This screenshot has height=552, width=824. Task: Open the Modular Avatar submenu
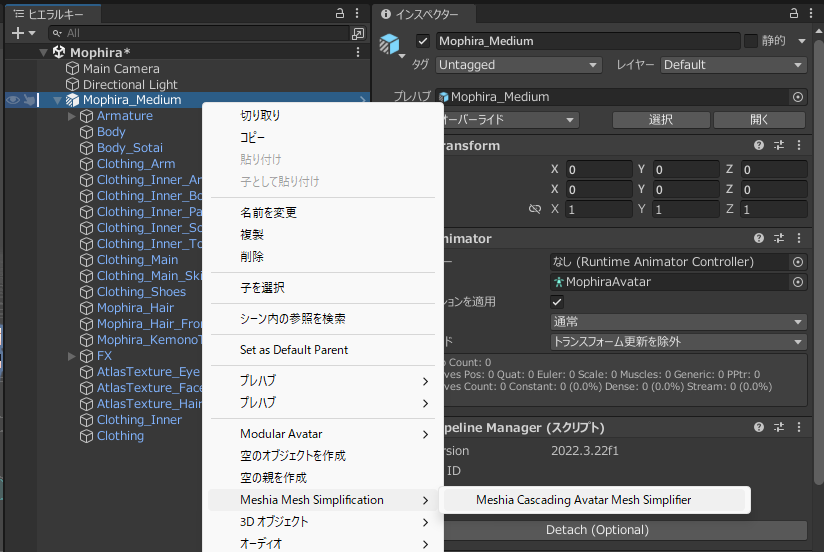point(323,434)
